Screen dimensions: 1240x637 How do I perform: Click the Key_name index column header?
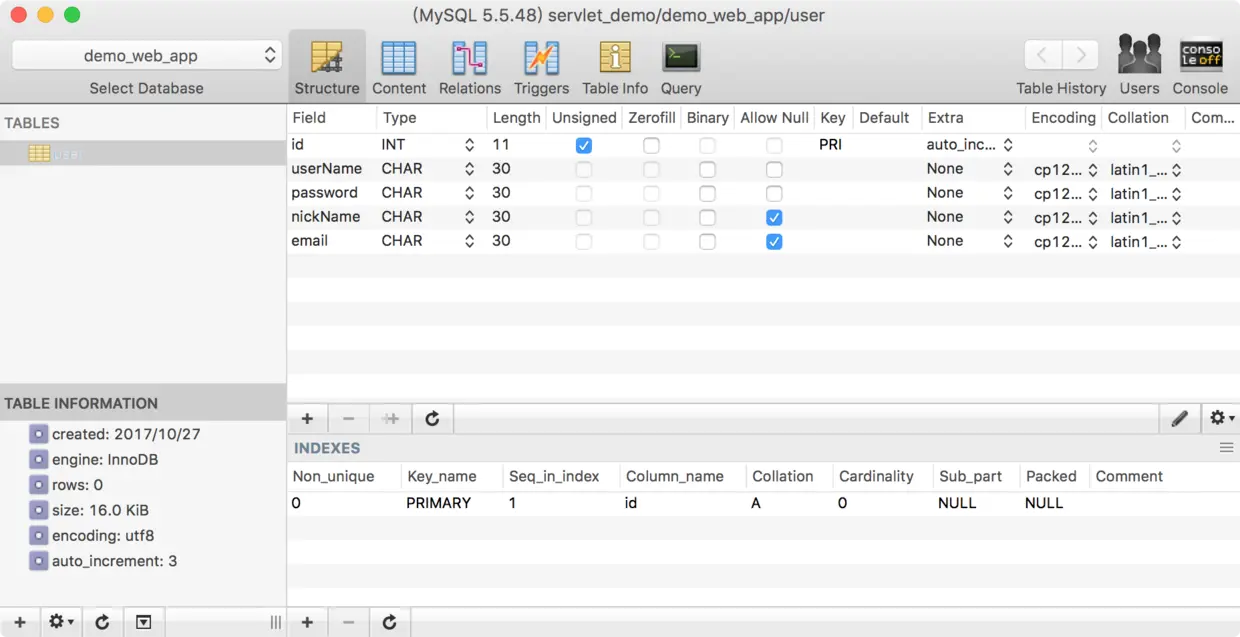[x=450, y=477]
